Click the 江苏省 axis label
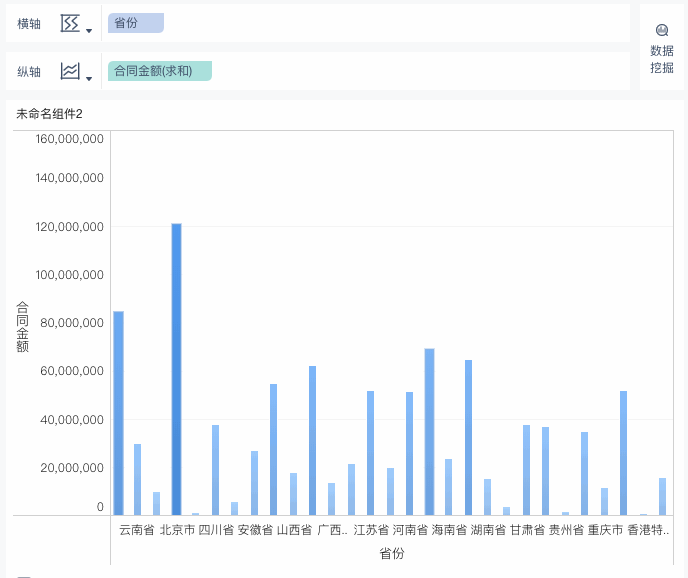The height and width of the screenshot is (578, 688). [371, 530]
